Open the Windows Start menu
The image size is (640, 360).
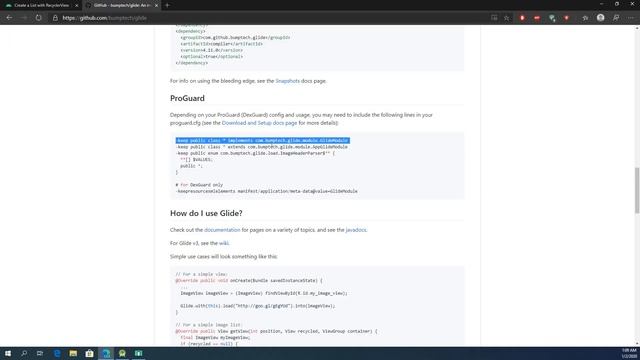click(x=8, y=353)
